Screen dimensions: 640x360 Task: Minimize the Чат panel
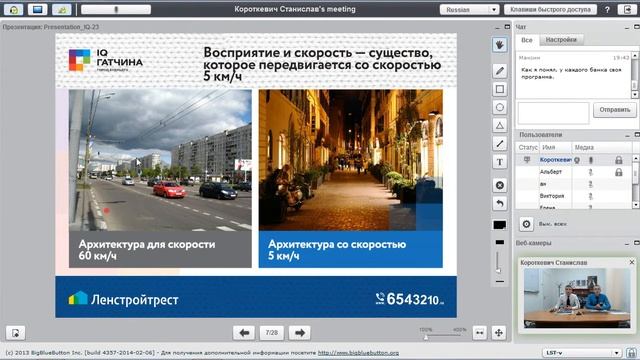627,27
